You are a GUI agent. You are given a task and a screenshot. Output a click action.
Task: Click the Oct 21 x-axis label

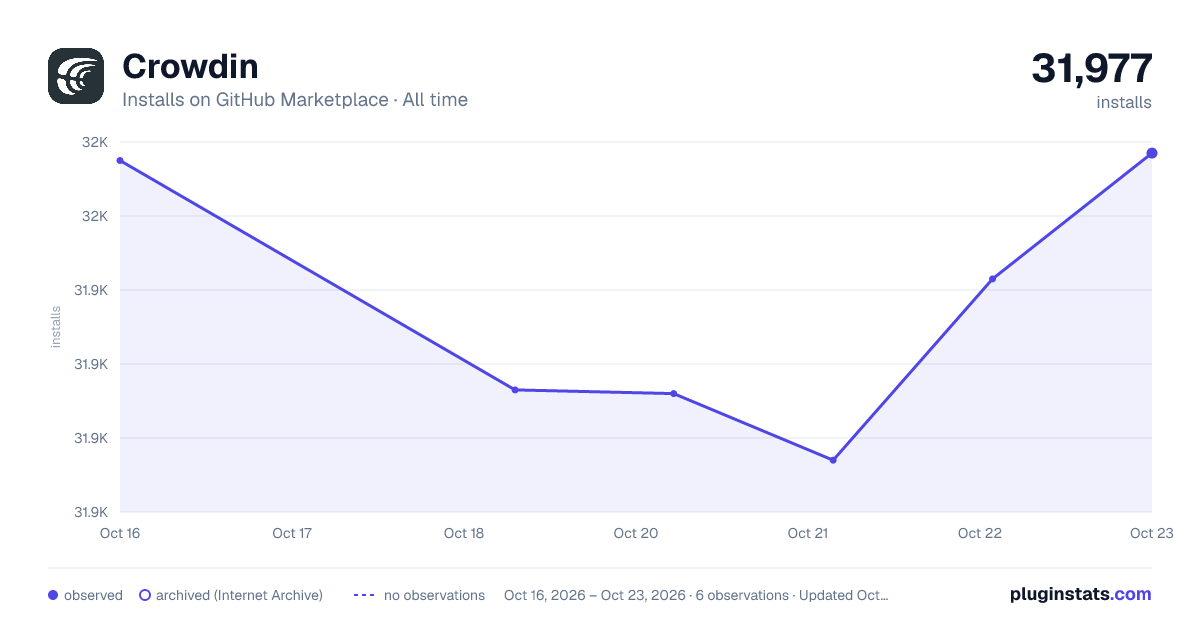[x=808, y=533]
